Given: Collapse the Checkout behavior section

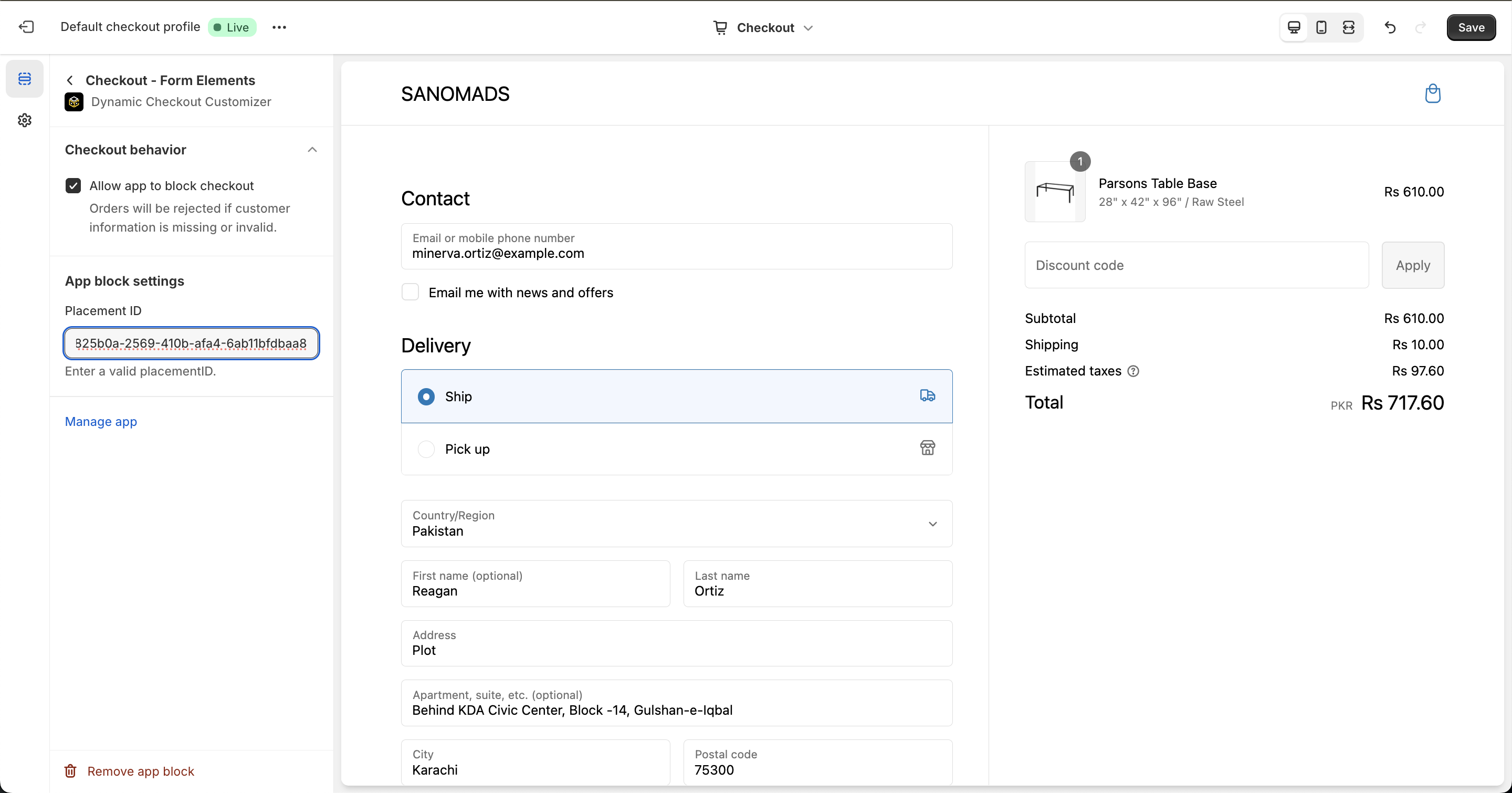Looking at the screenshot, I should point(312,150).
